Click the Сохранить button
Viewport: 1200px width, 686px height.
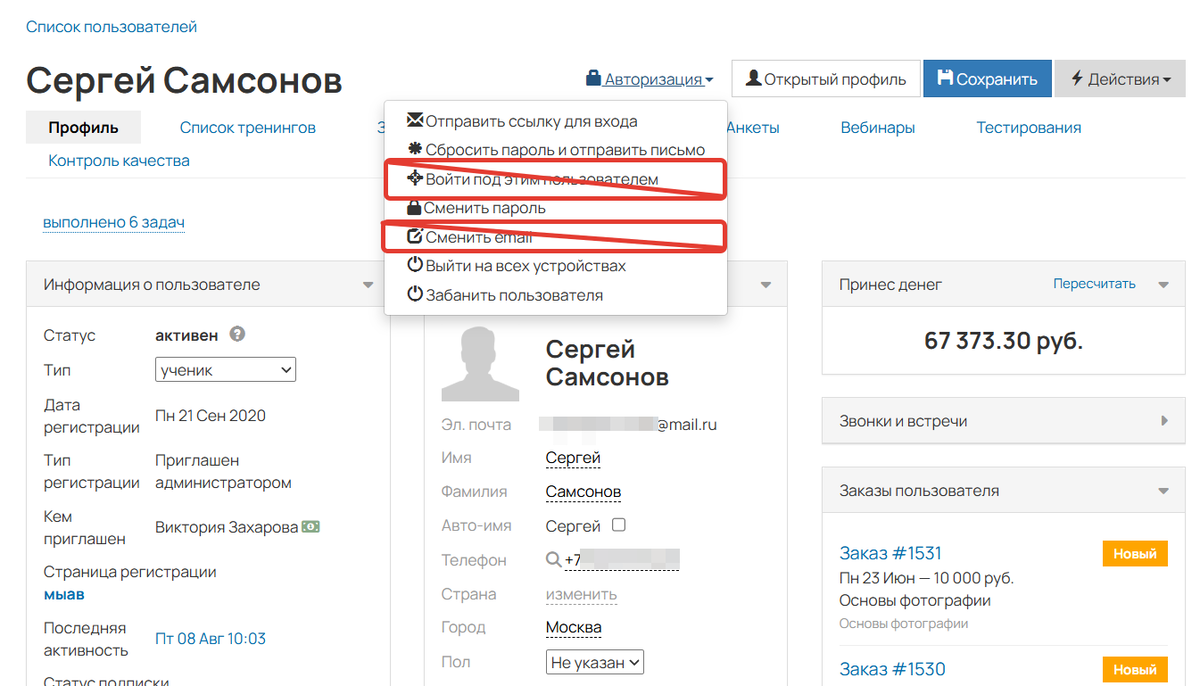[987, 78]
